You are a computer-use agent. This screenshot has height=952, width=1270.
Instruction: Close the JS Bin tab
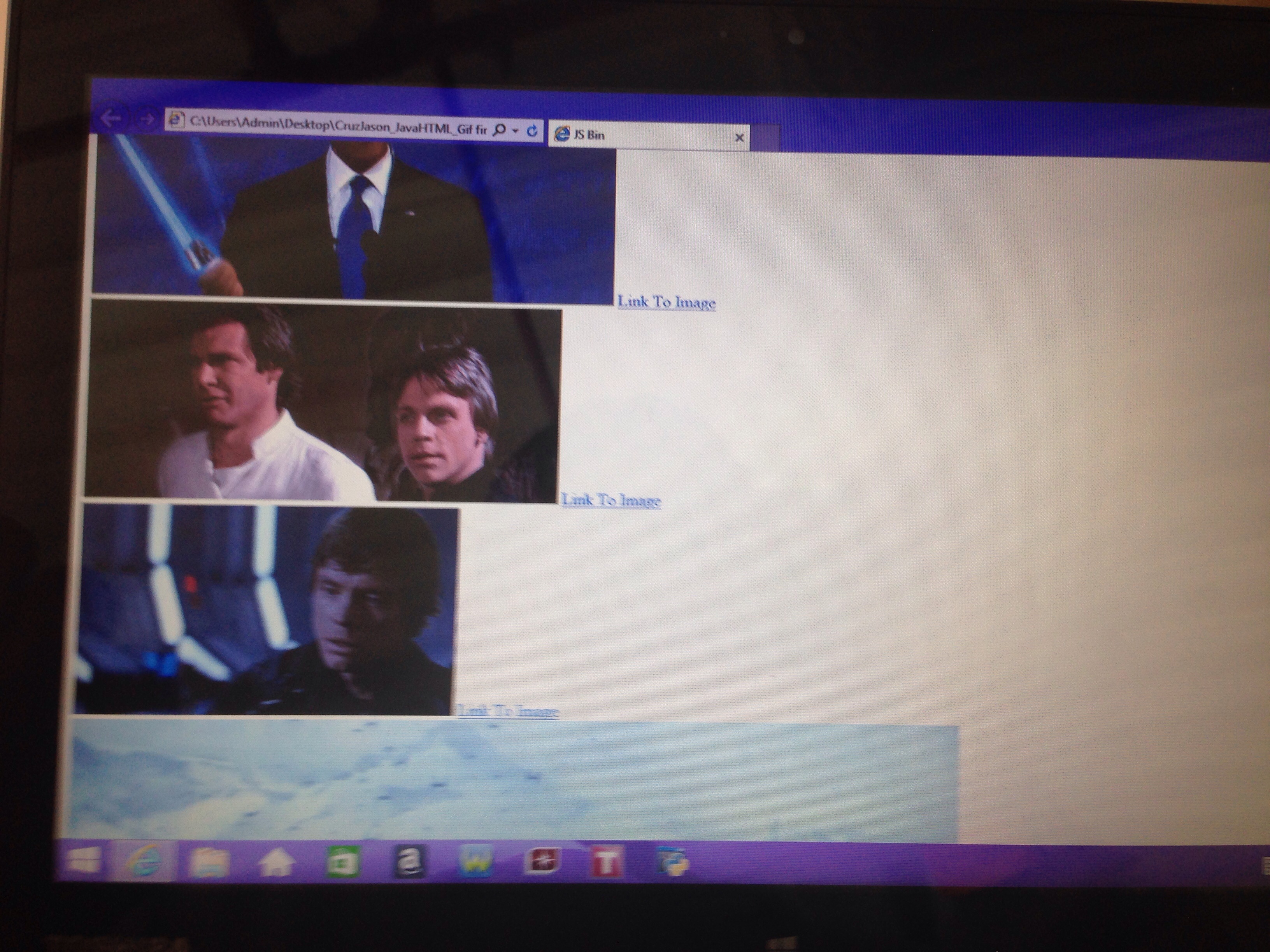(739, 138)
